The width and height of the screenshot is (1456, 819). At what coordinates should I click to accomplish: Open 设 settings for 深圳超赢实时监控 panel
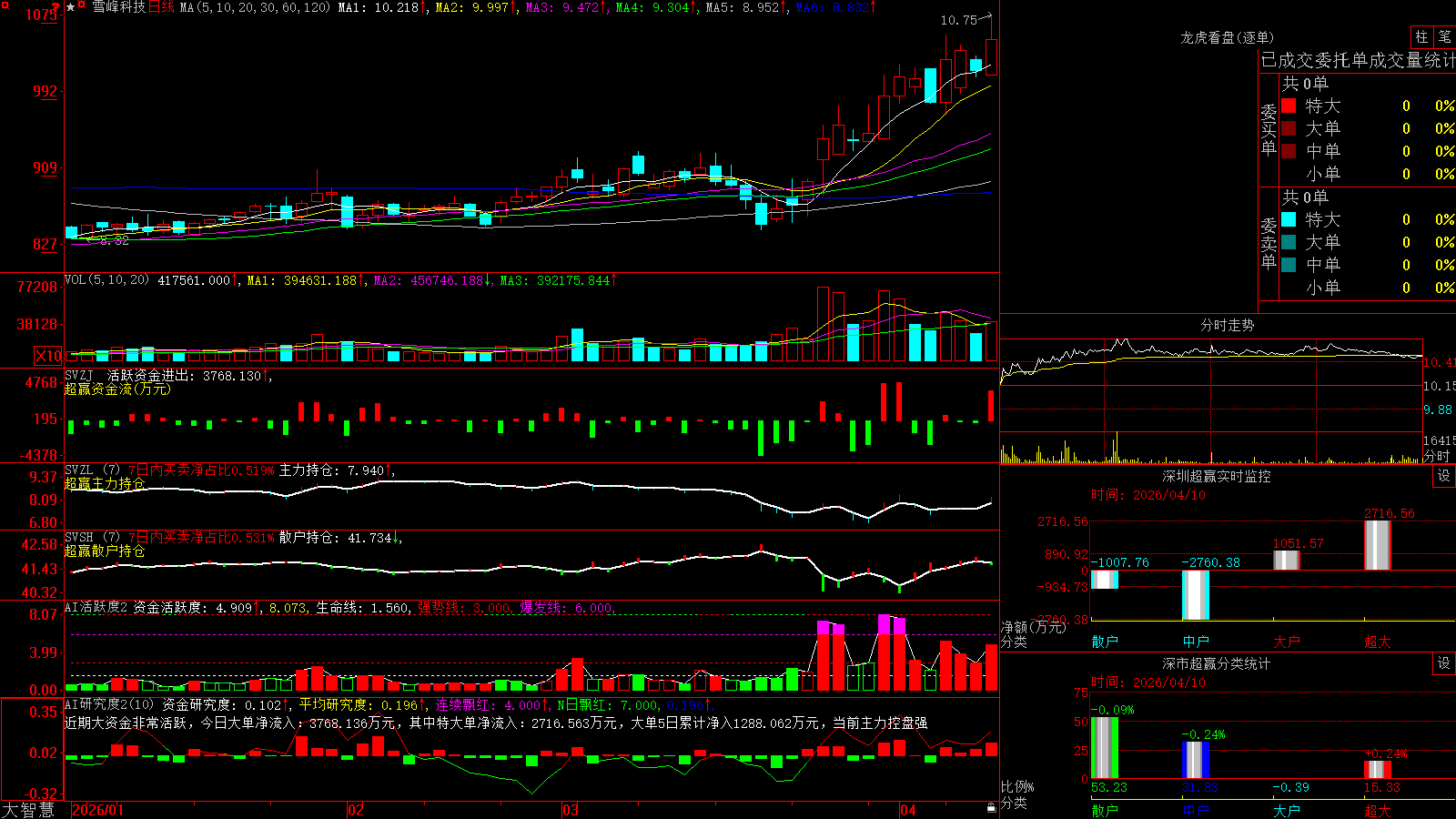pyautogui.click(x=1444, y=476)
